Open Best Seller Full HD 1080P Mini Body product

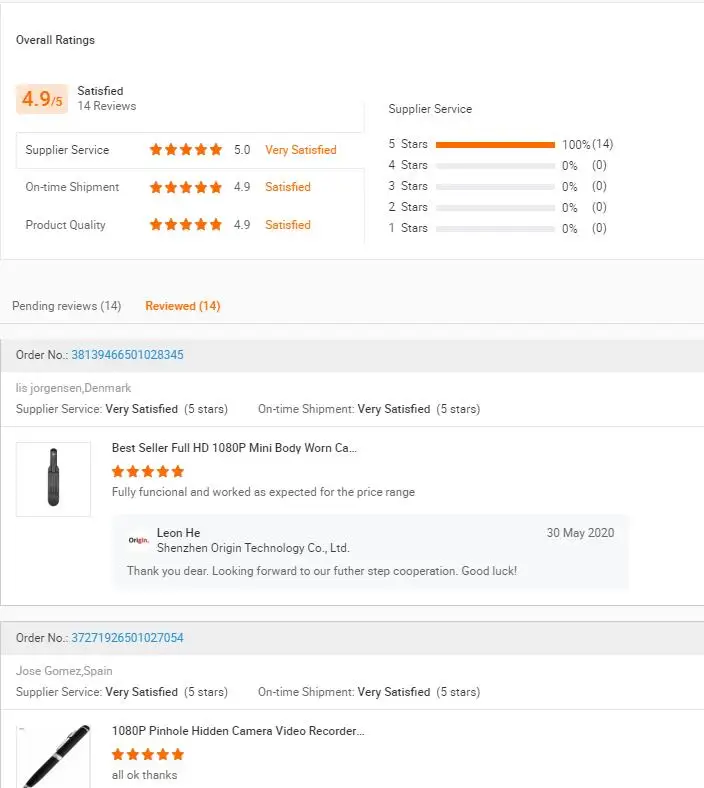point(234,449)
